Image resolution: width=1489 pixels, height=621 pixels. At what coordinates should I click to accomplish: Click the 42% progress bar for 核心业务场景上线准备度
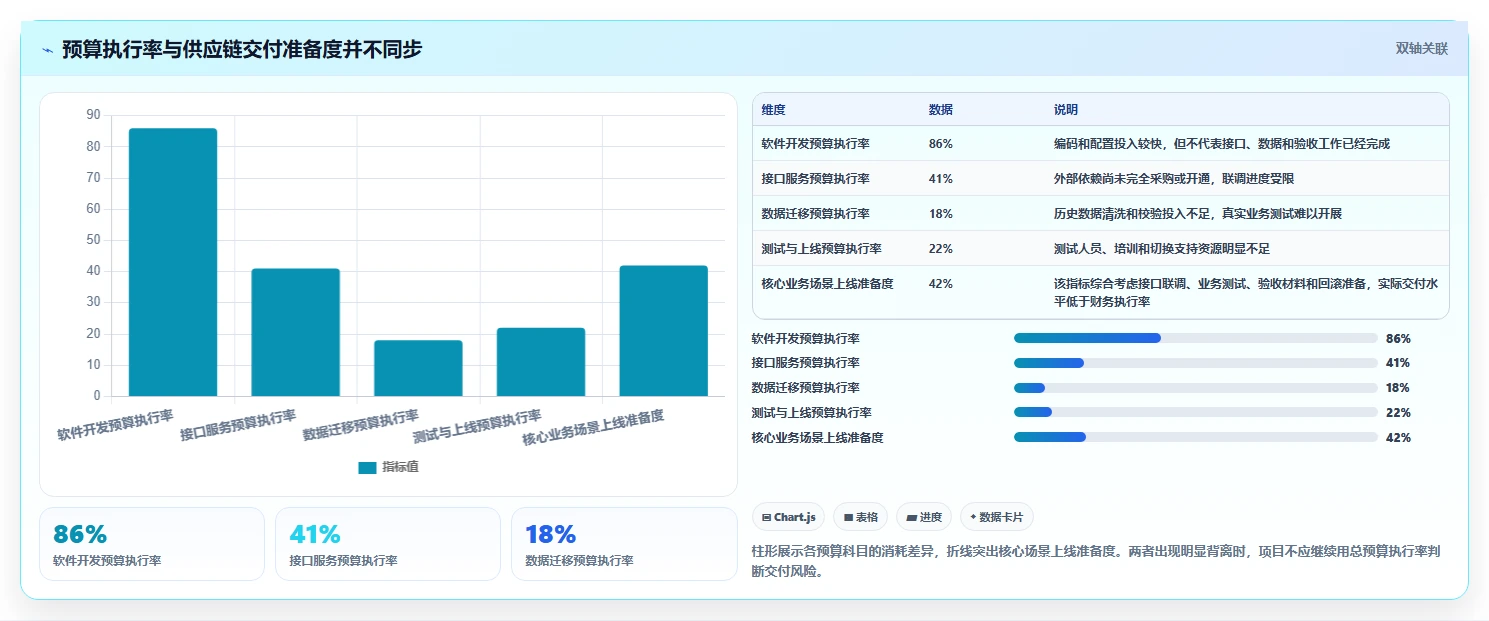click(1196, 437)
